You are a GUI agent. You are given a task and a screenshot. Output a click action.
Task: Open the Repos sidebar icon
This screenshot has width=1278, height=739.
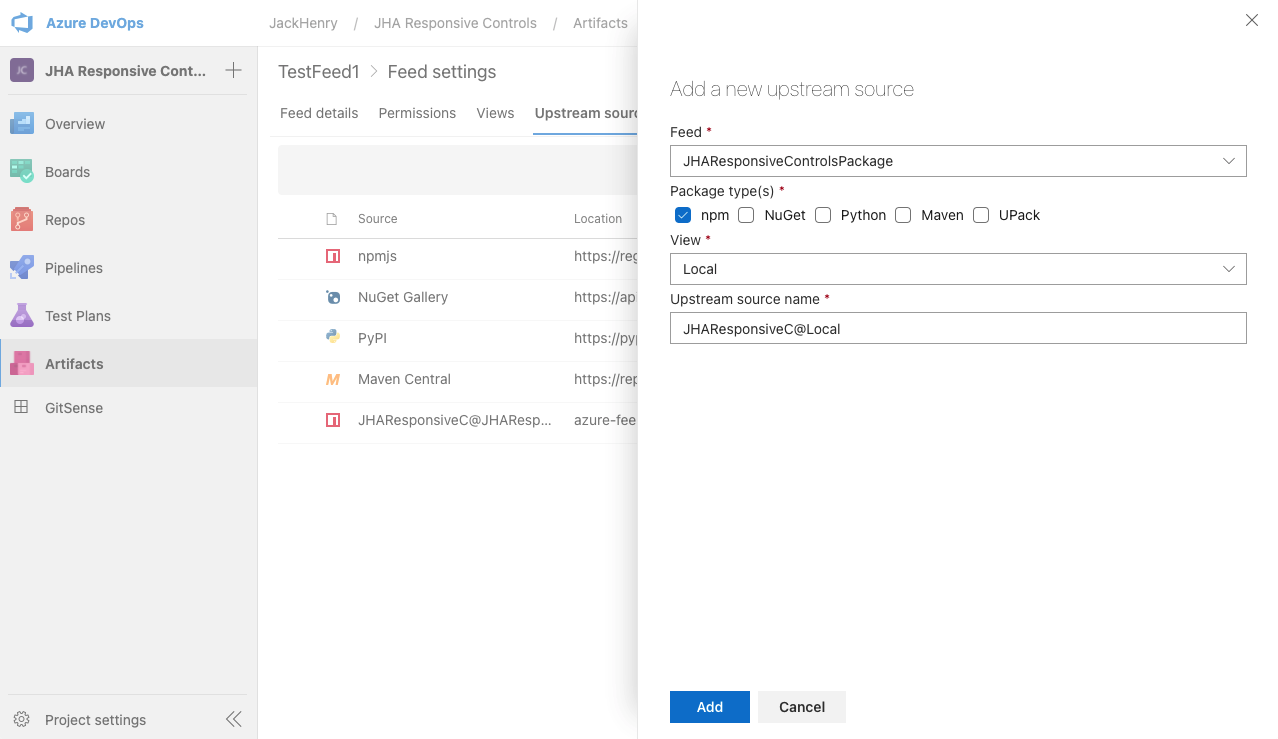click(22, 219)
